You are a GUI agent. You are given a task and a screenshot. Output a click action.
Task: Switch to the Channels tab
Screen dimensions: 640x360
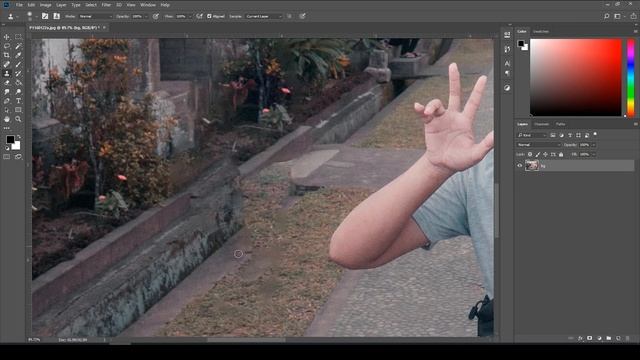pos(541,124)
